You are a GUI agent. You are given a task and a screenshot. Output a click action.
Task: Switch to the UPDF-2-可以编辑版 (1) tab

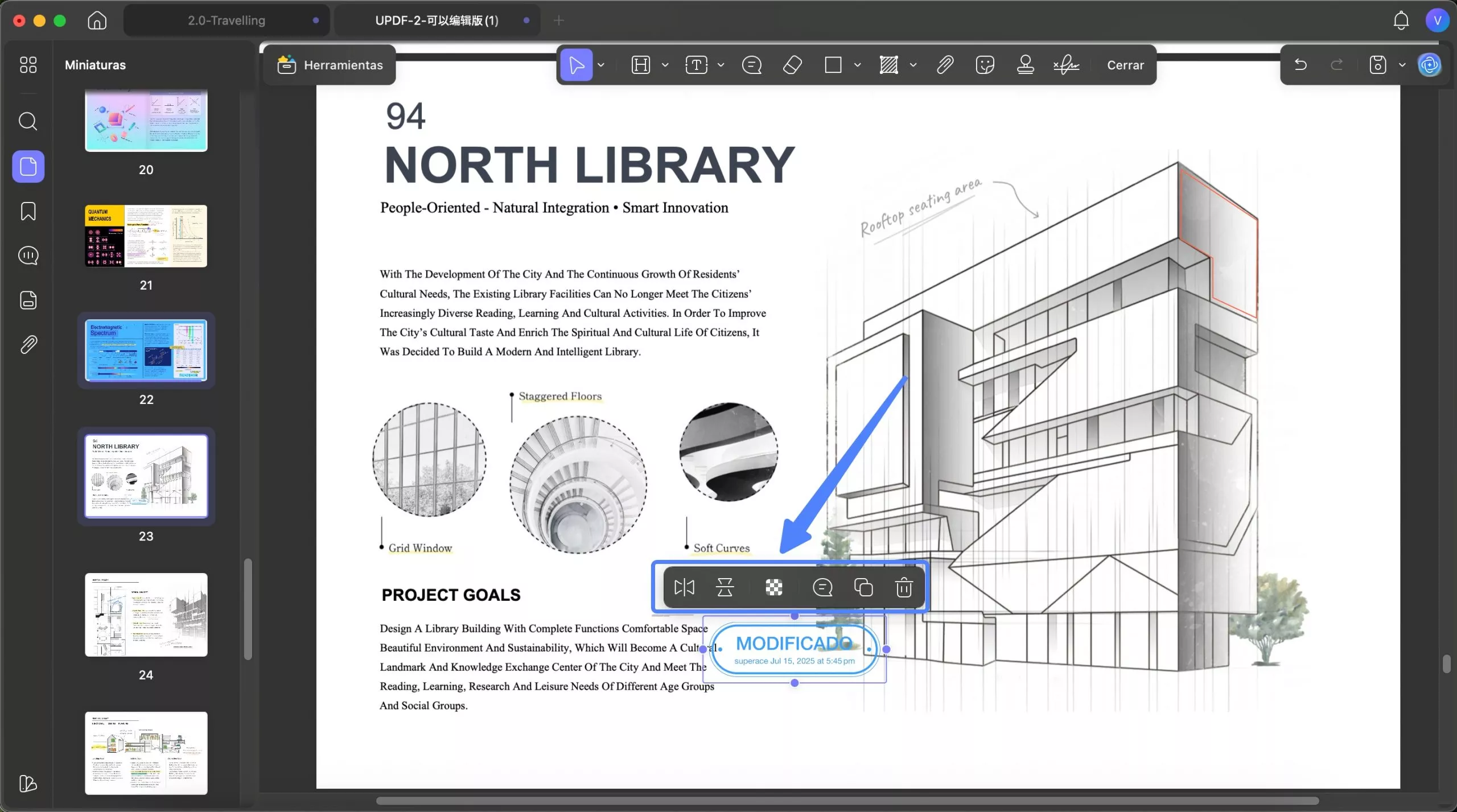(x=437, y=20)
